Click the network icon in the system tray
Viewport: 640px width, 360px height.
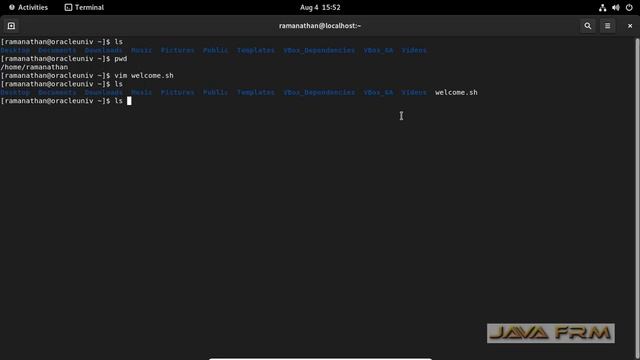pos(602,7)
